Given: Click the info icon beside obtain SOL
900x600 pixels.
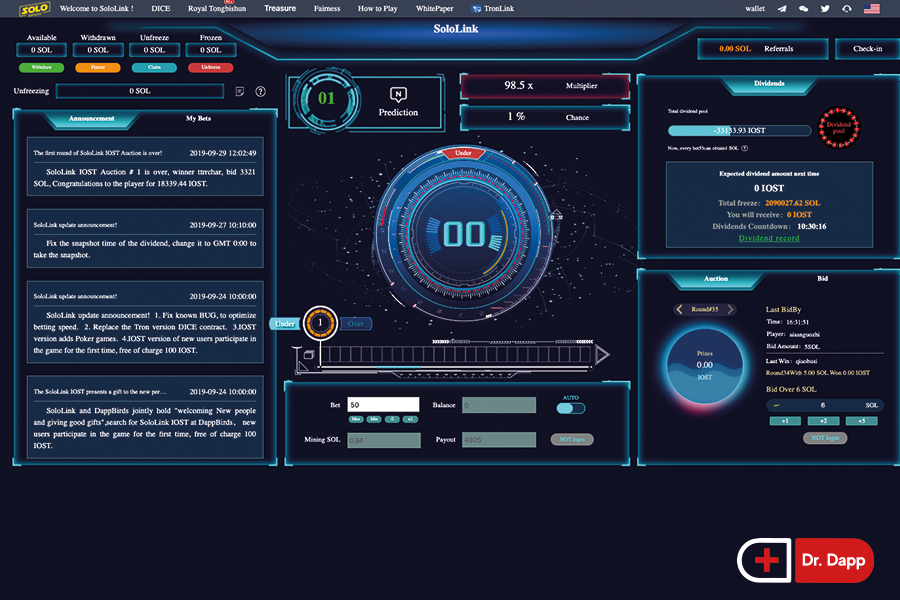Looking at the screenshot, I should [x=744, y=148].
